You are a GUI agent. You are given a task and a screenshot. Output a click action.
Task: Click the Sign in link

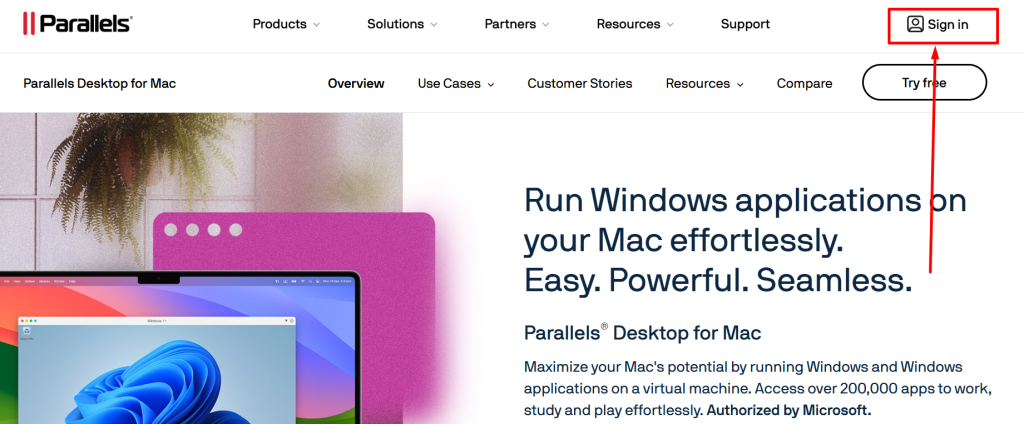point(938,25)
